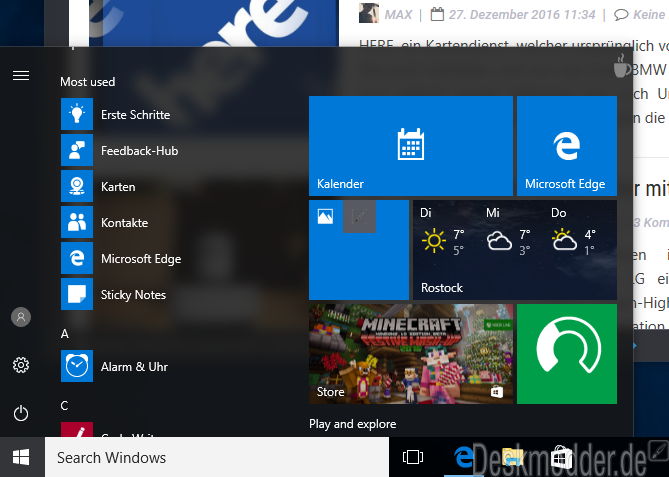
Task: Click the coffee cup icon on webpage
Action: click(622, 66)
